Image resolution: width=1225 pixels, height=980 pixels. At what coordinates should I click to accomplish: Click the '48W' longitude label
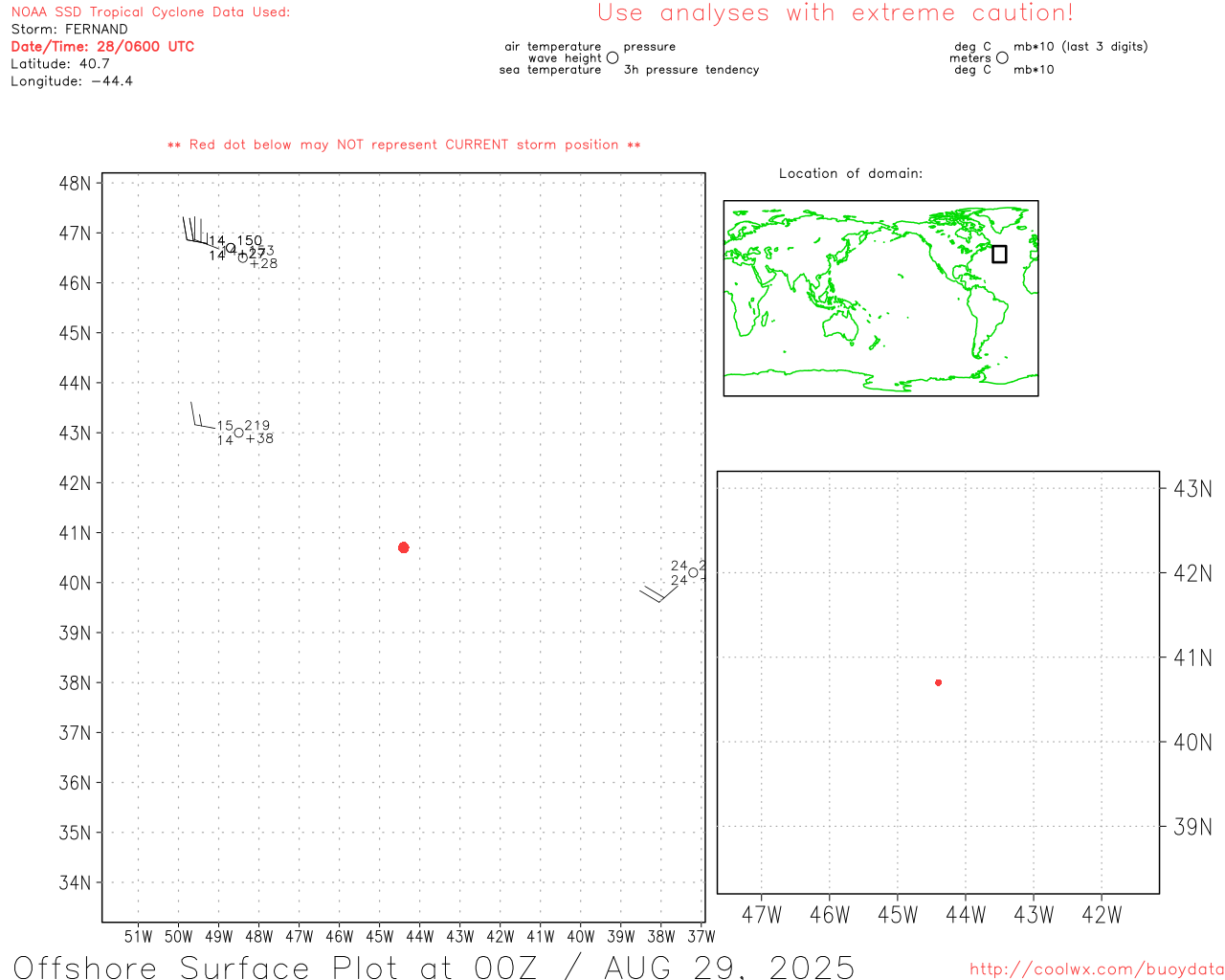pyautogui.click(x=259, y=937)
